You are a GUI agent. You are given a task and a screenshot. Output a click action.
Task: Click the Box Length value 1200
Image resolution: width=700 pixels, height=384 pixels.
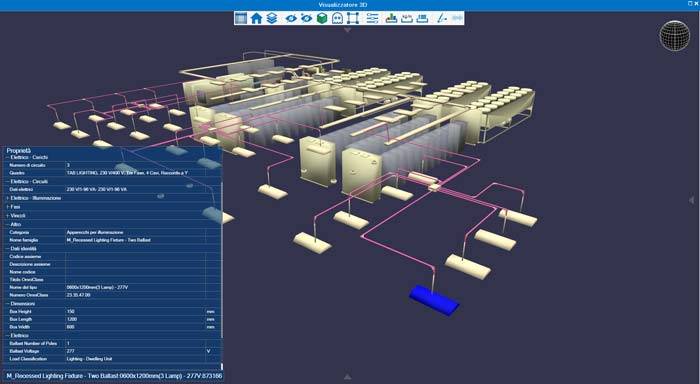click(72, 320)
